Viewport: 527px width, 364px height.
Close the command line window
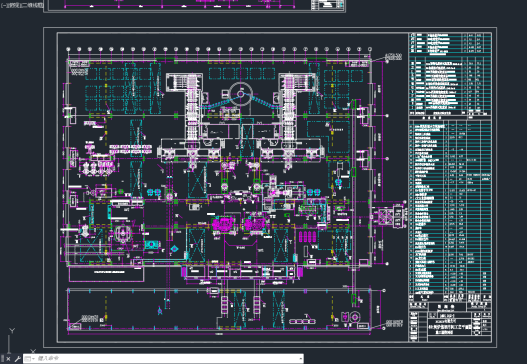(8, 359)
